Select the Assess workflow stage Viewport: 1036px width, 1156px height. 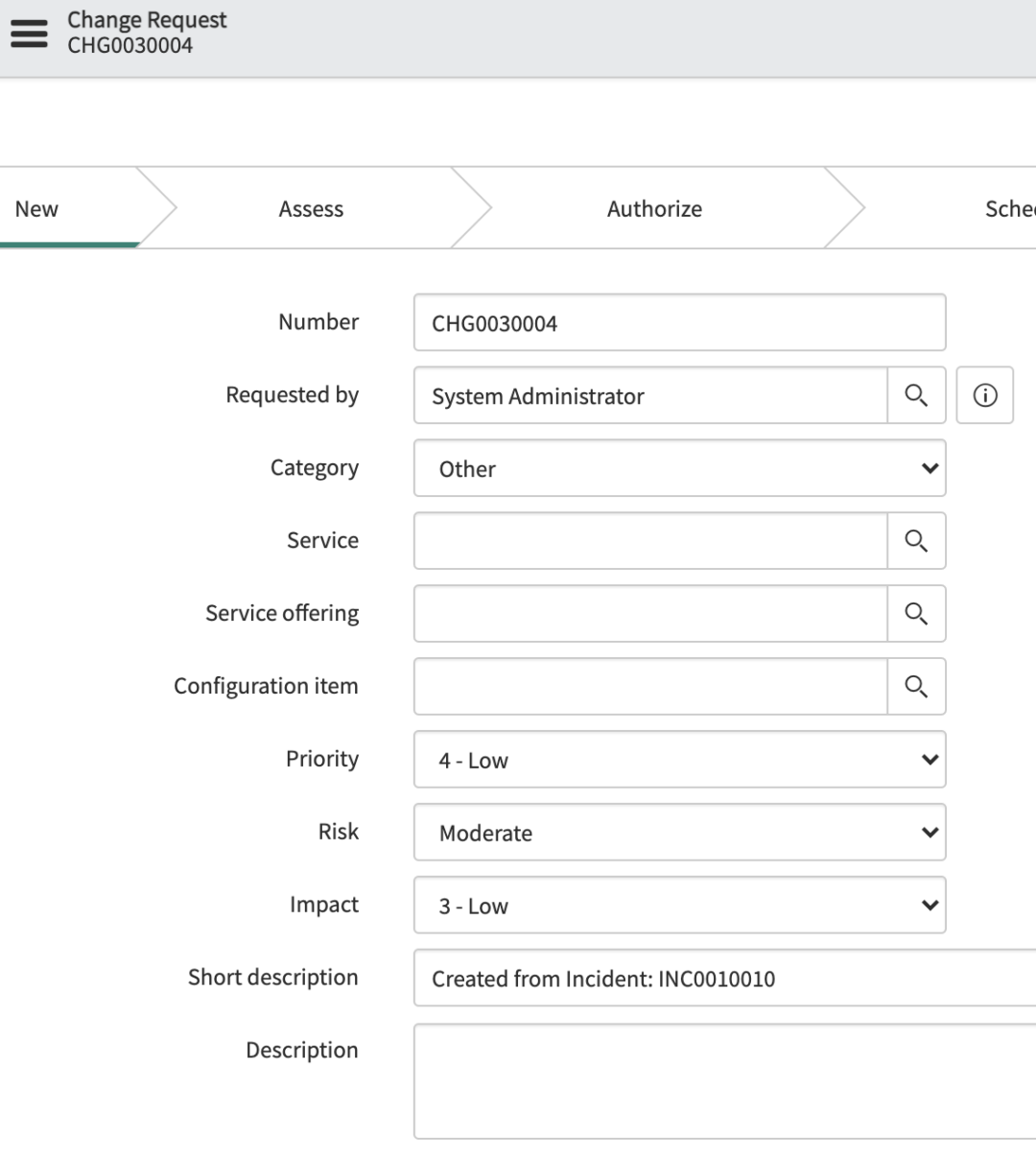point(311,208)
